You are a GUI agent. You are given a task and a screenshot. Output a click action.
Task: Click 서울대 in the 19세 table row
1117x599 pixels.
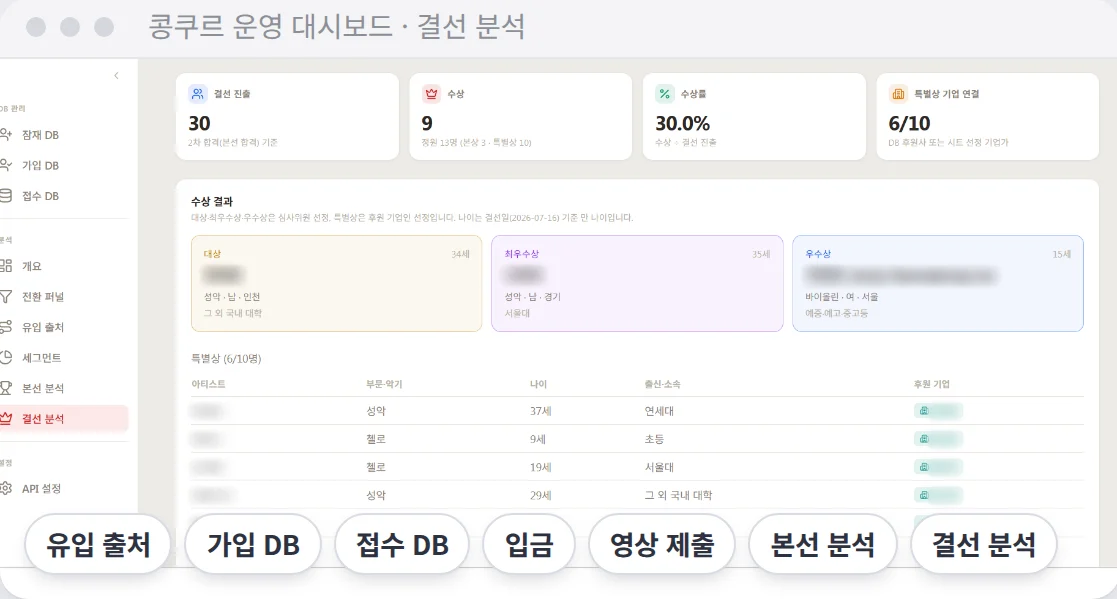tap(659, 467)
